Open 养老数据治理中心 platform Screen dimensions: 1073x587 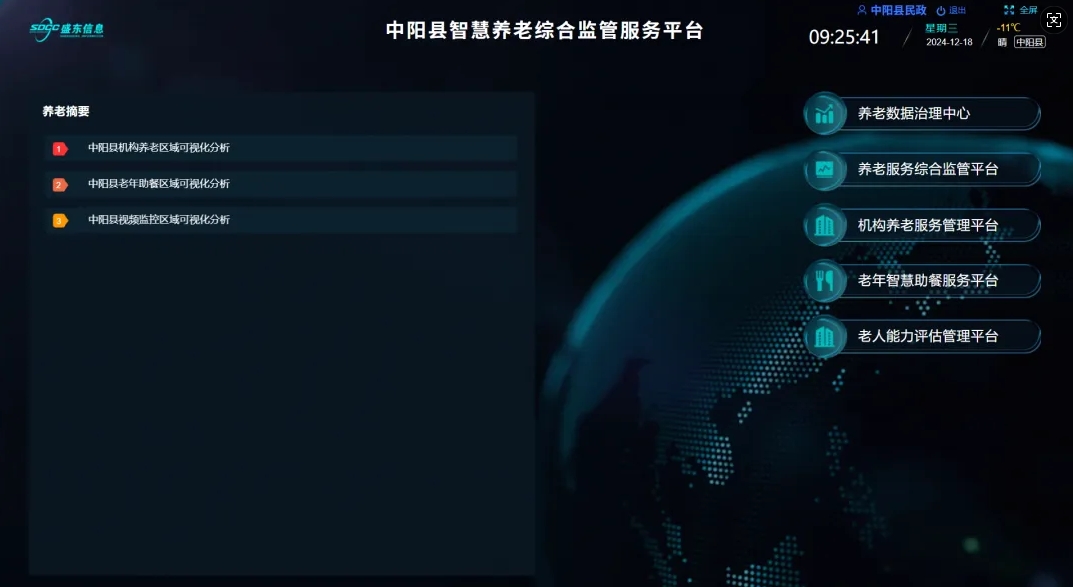tap(922, 114)
